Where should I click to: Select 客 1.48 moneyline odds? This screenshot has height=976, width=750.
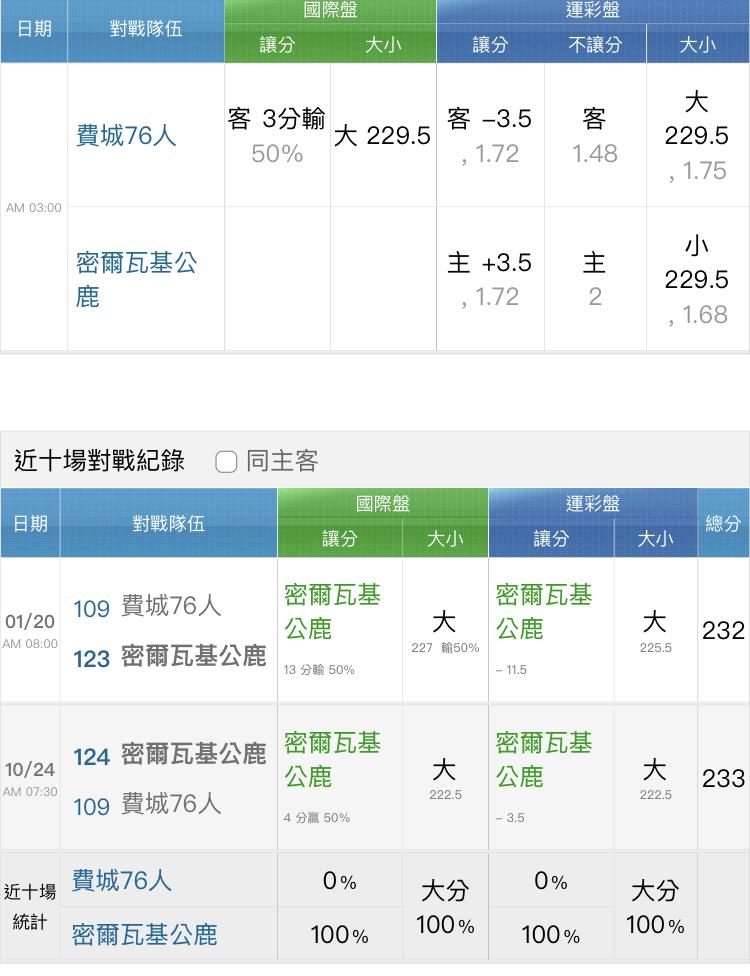coord(595,135)
